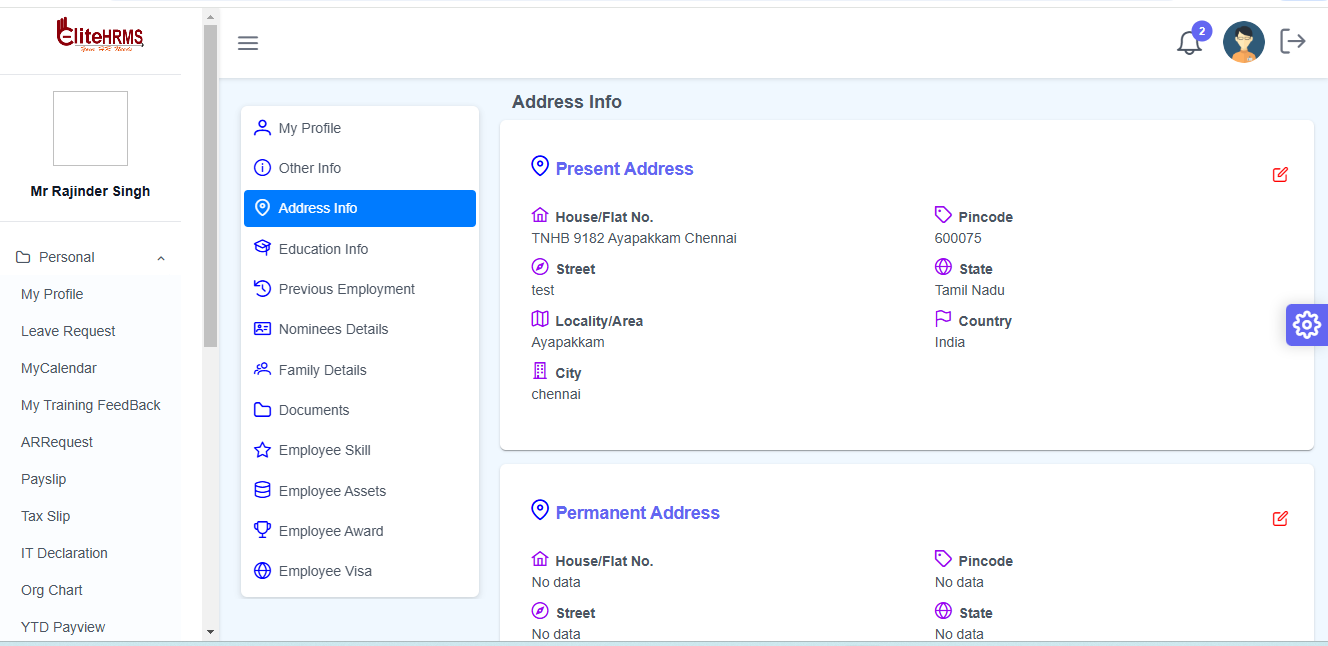This screenshot has height=646, width=1328.
Task: Open Leave Request in sidebar
Action: point(68,331)
